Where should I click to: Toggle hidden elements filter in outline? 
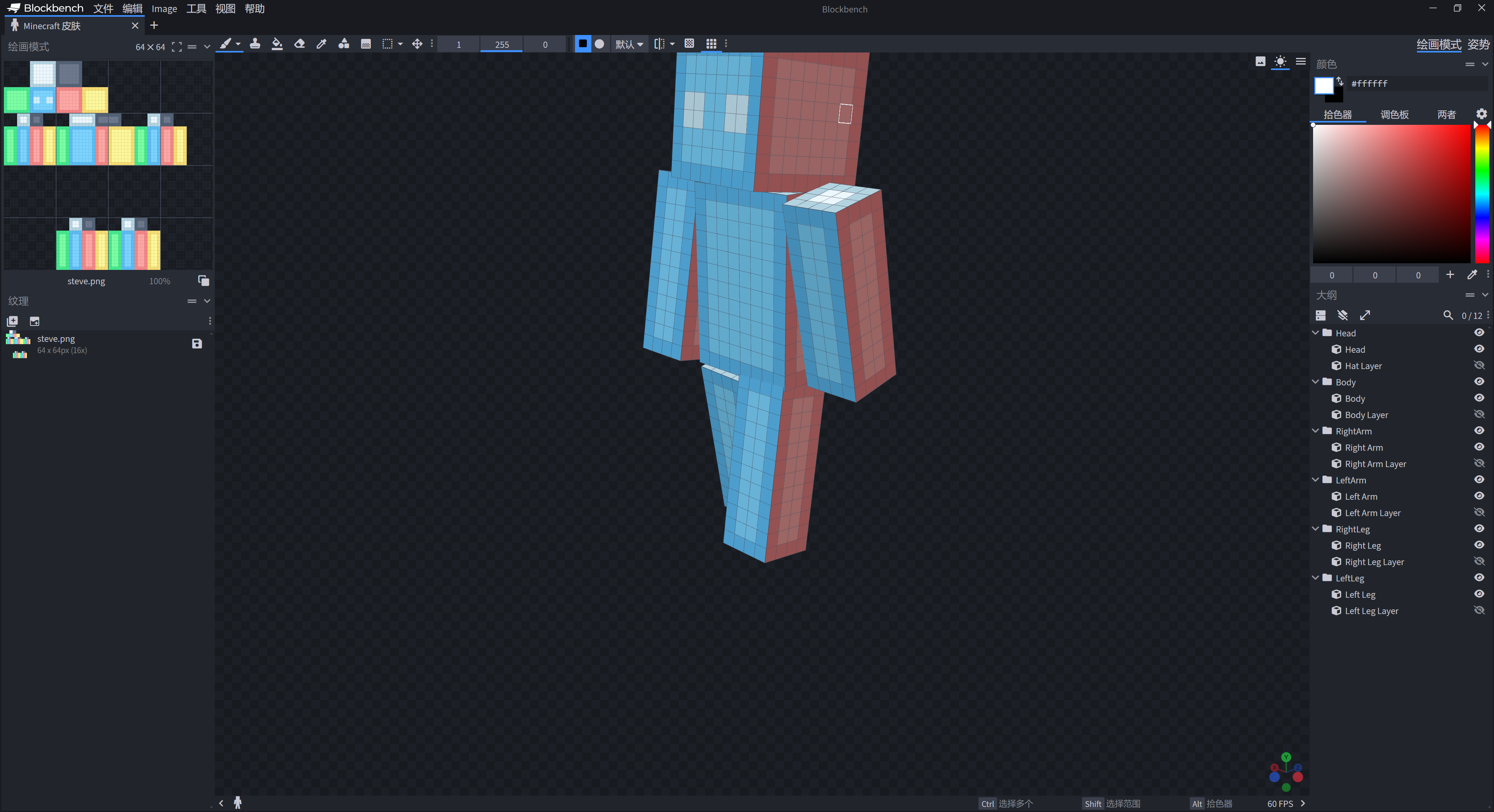[x=1342, y=315]
